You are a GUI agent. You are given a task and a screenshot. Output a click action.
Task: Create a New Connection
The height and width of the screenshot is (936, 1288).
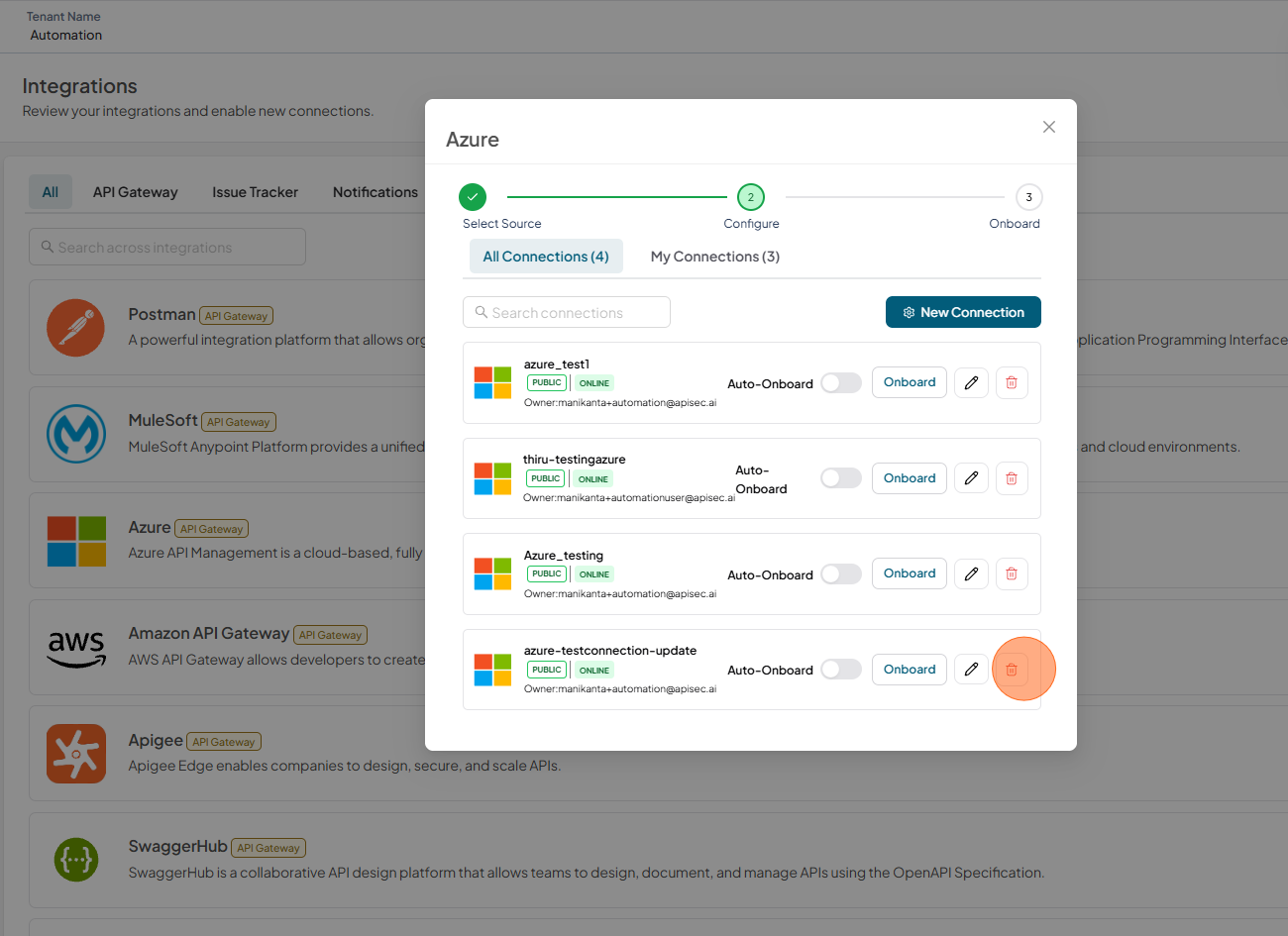[963, 312]
